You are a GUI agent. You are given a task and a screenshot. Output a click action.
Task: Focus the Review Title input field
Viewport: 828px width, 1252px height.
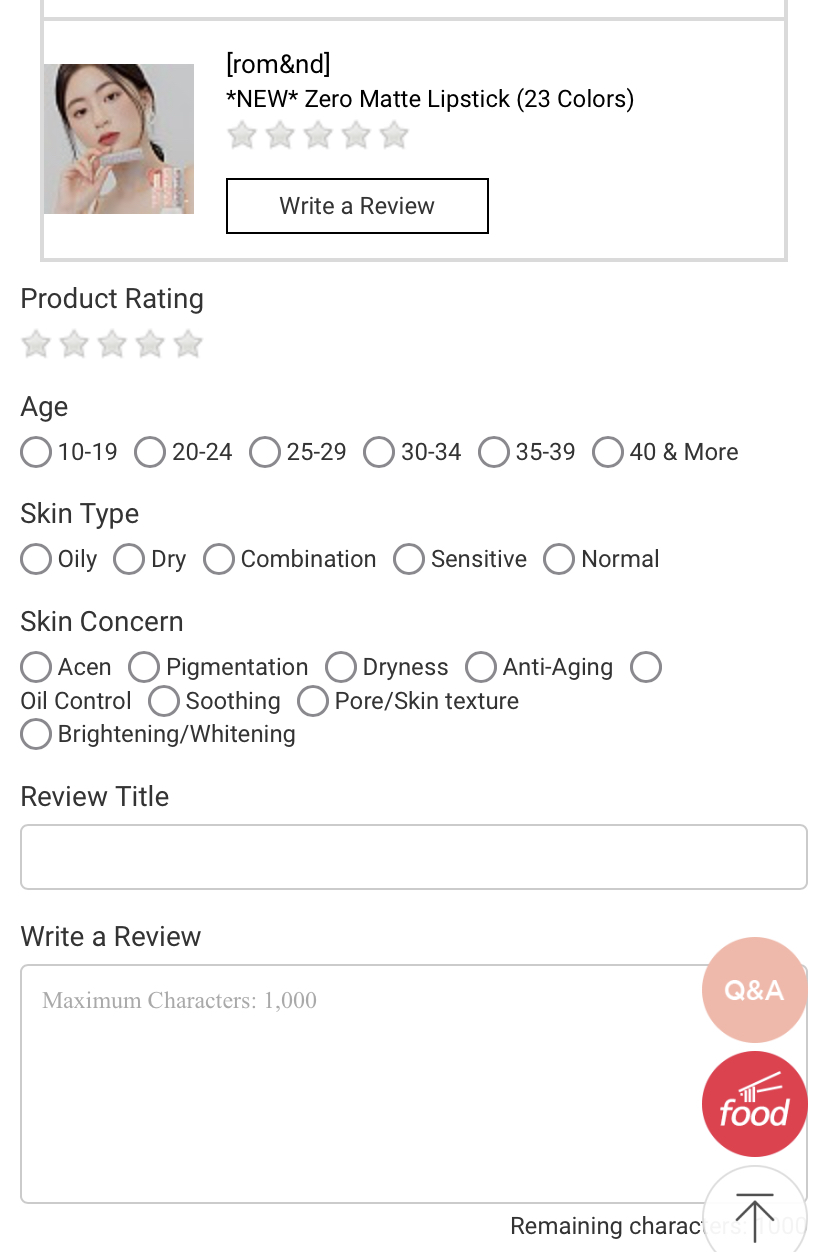tap(413, 857)
